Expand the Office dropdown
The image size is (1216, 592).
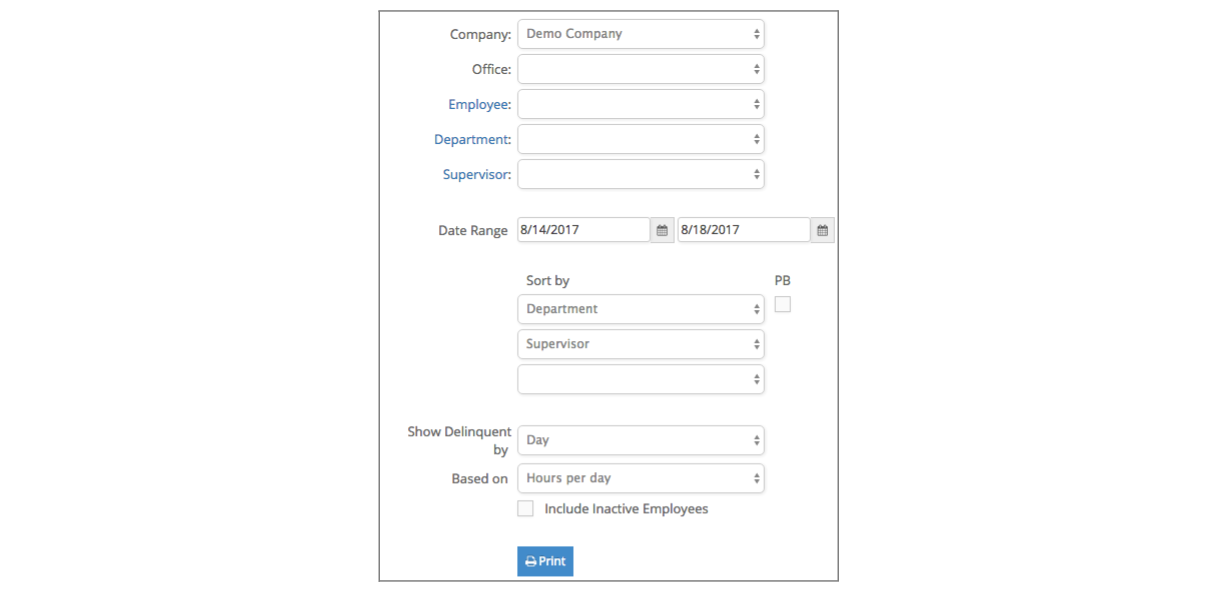[640, 69]
